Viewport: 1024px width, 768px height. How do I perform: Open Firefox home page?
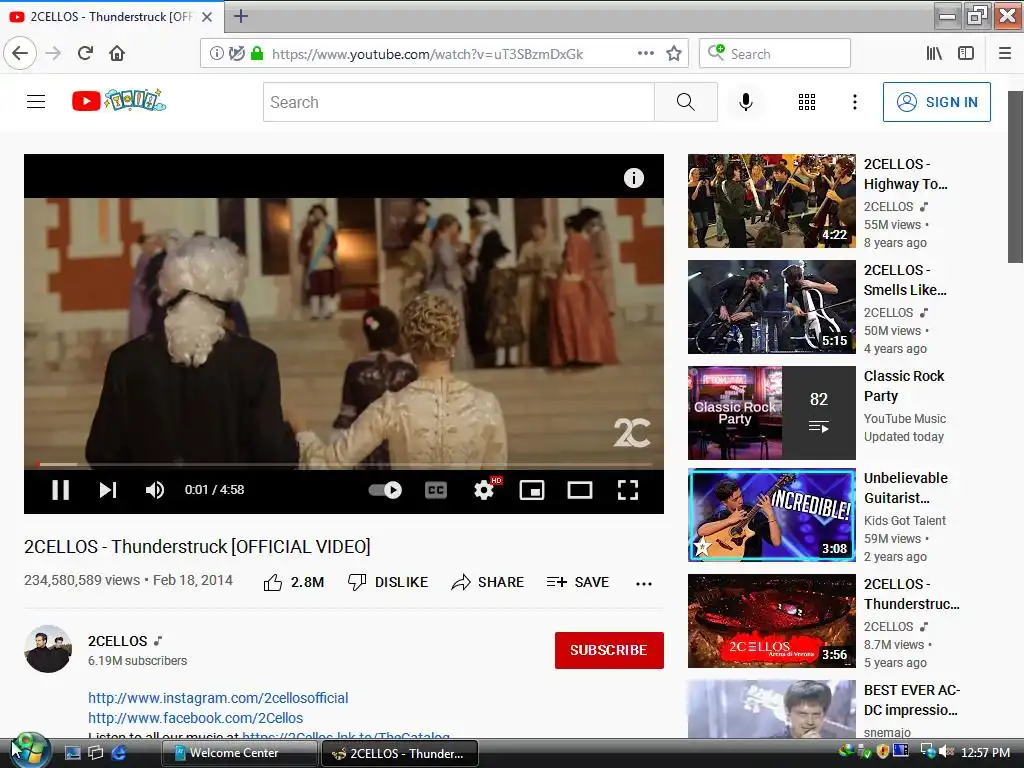click(x=117, y=53)
